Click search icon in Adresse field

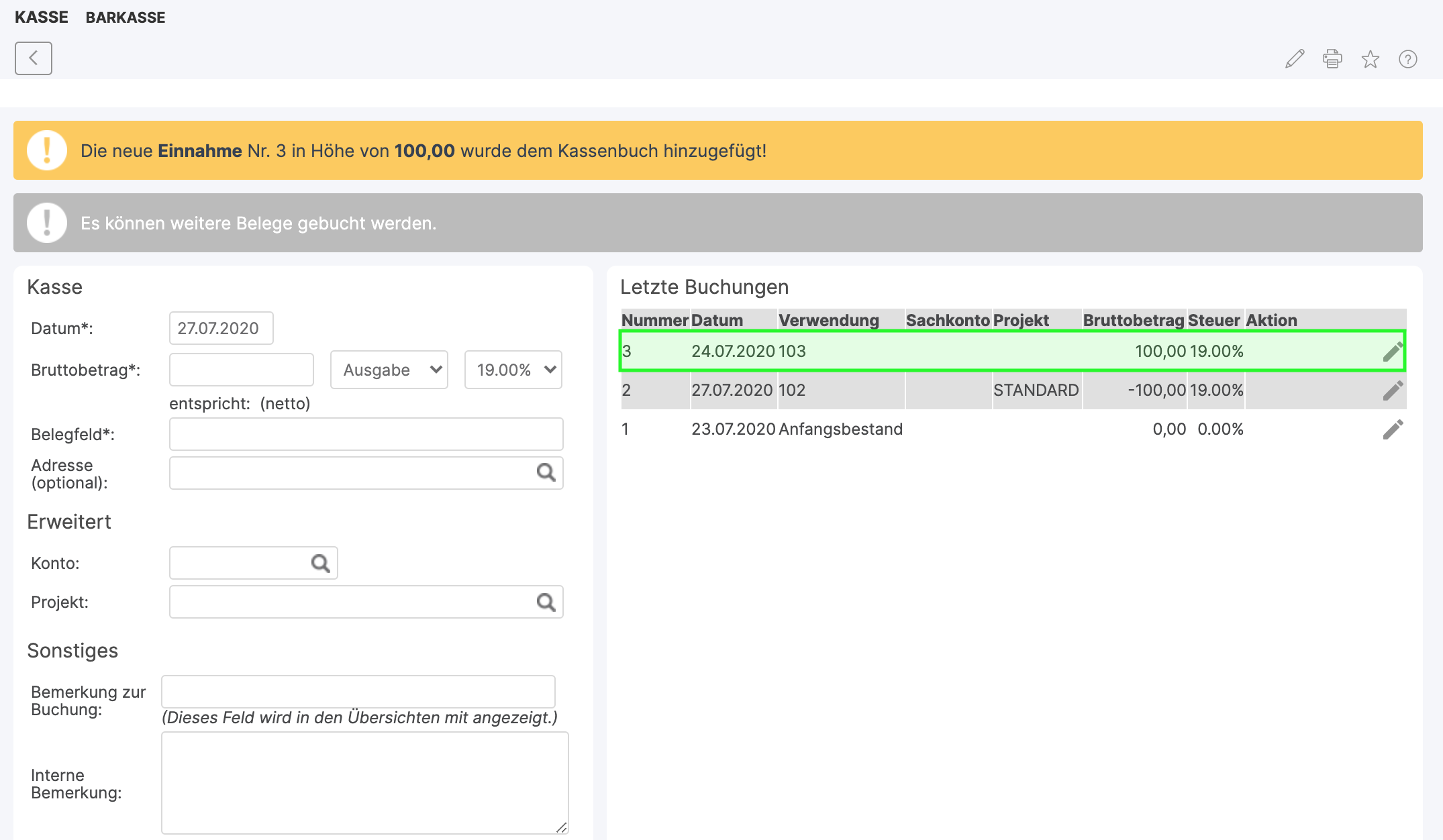(x=546, y=473)
